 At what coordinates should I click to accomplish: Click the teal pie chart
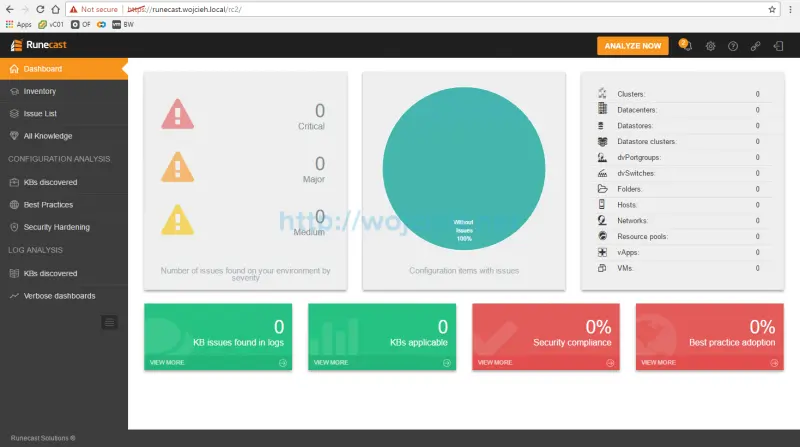[464, 168]
